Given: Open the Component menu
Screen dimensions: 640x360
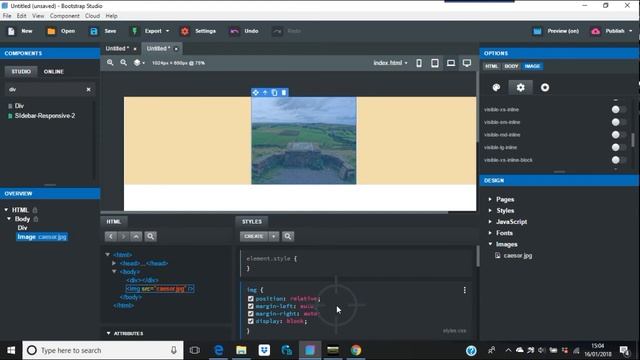Looking at the screenshot, I should (x=64, y=16).
